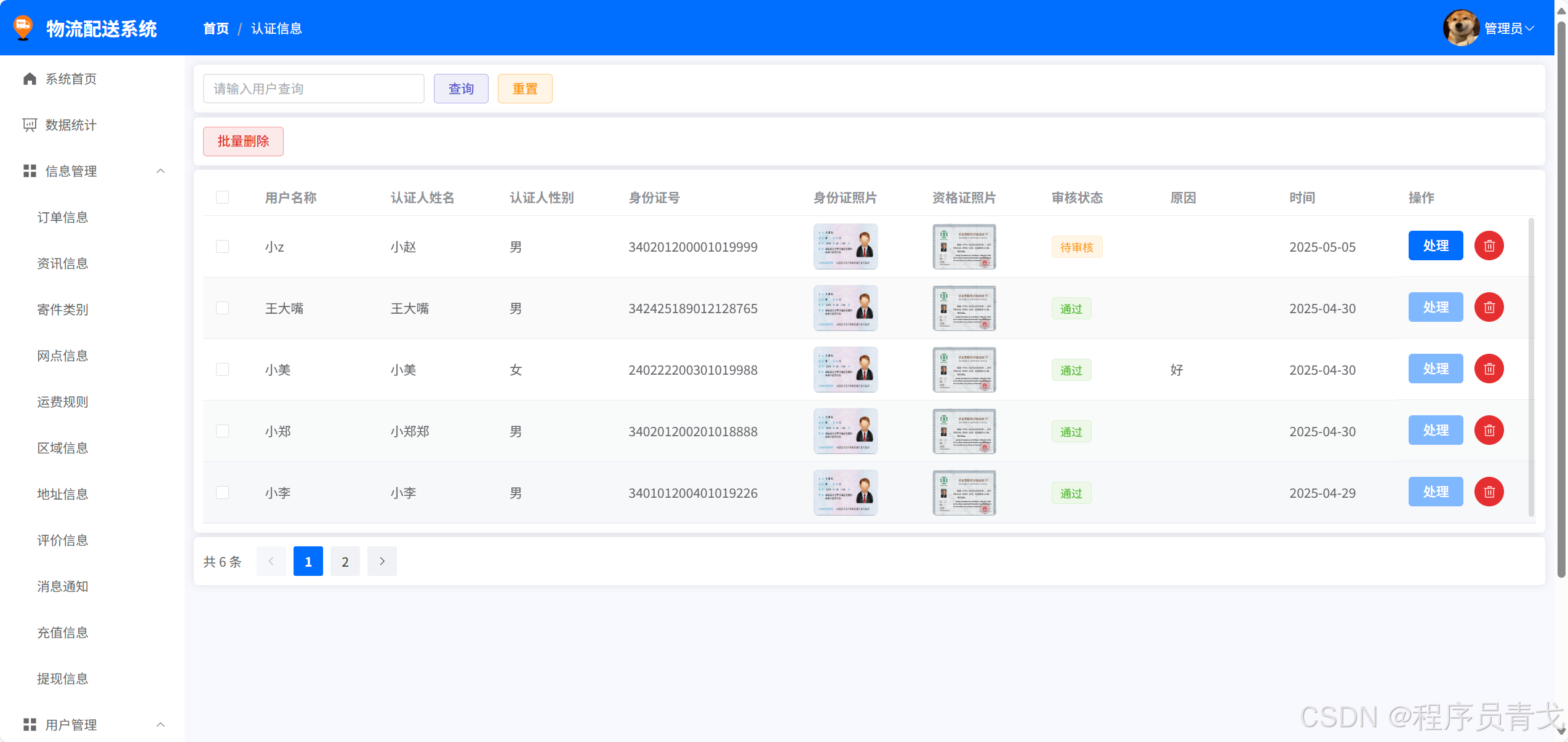
Task: Focus the 请输入用户查询 search field
Action: (x=313, y=89)
